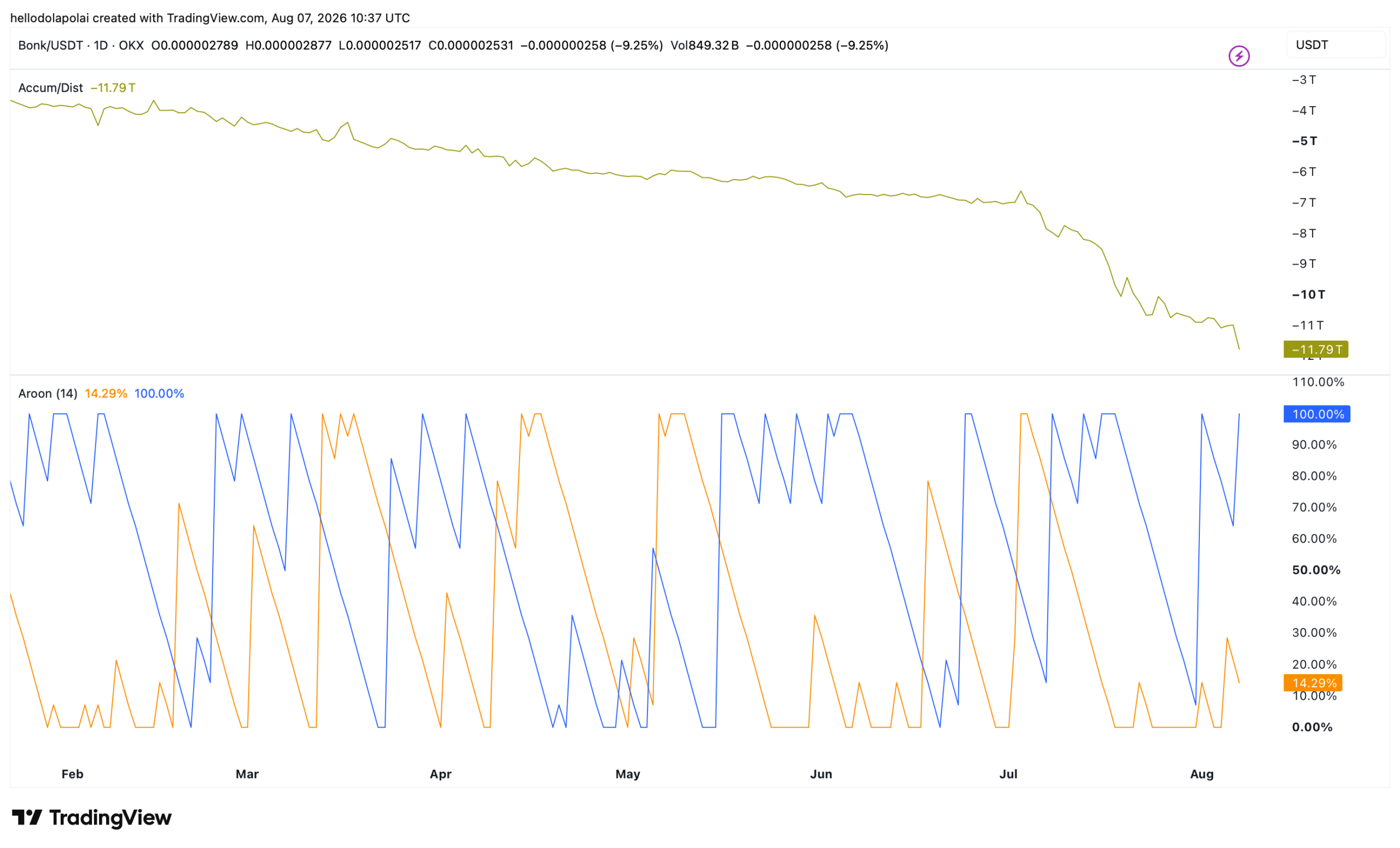Click the 70.00% Aroon axis label
The image size is (1400, 848).
[x=1314, y=507]
